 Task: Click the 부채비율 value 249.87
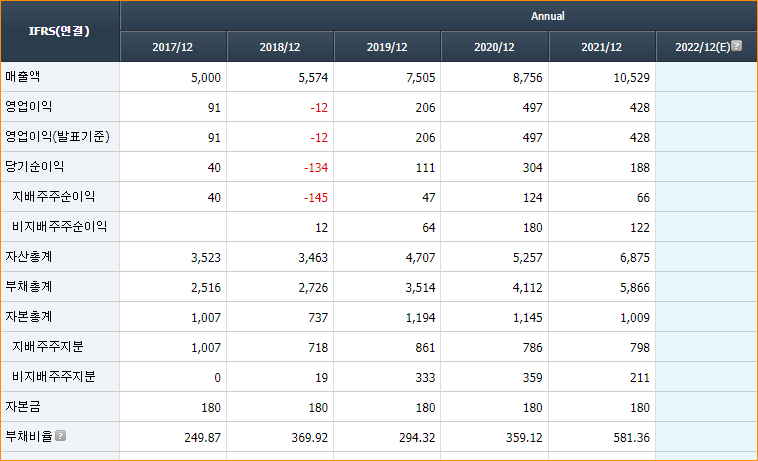203,437
